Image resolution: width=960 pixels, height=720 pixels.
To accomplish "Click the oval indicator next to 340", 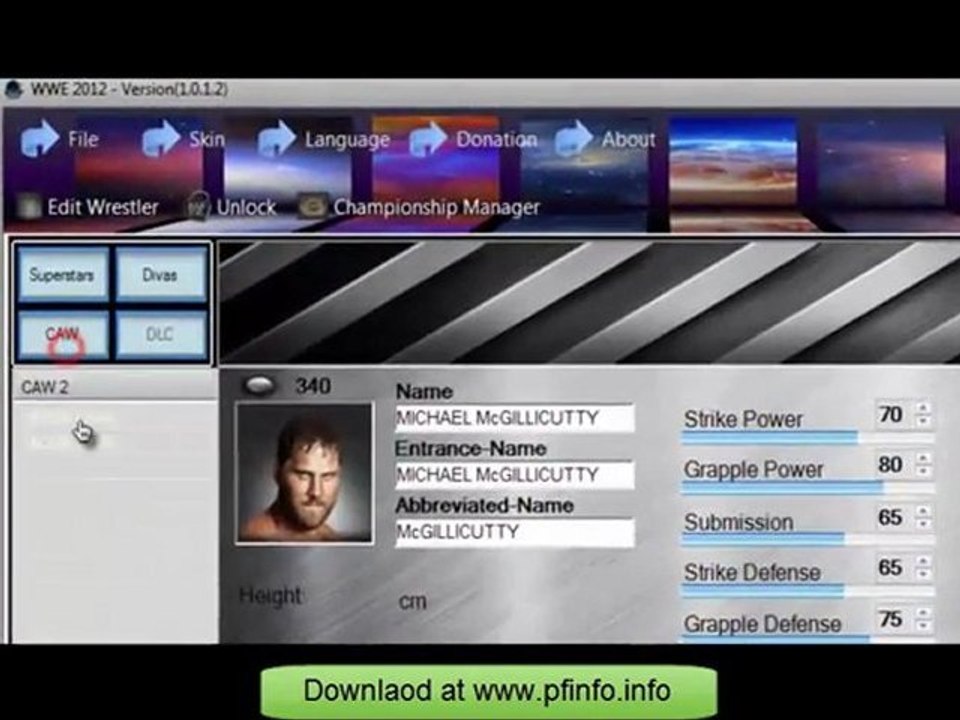I will 260,385.
